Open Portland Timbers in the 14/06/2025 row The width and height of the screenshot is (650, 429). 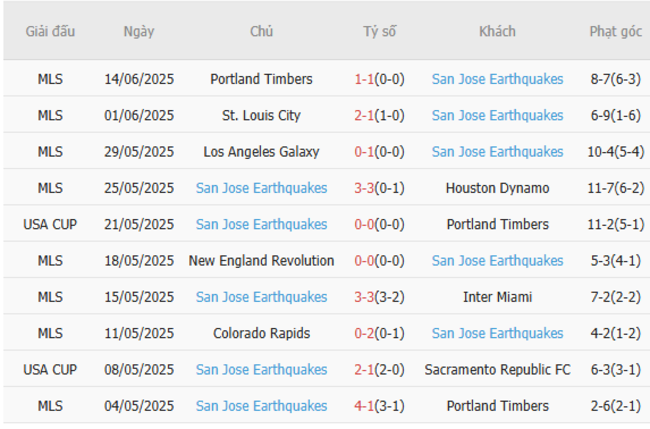pyautogui.click(x=261, y=79)
